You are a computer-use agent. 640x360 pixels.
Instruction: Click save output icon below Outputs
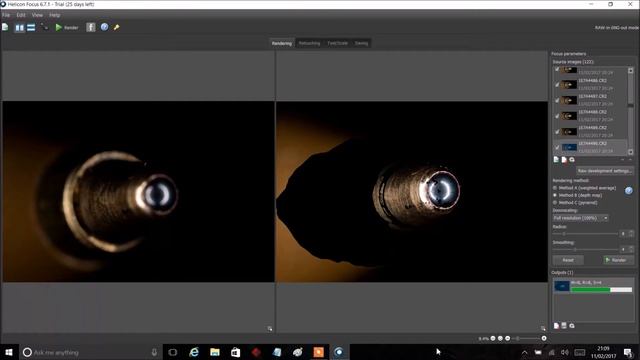564,326
